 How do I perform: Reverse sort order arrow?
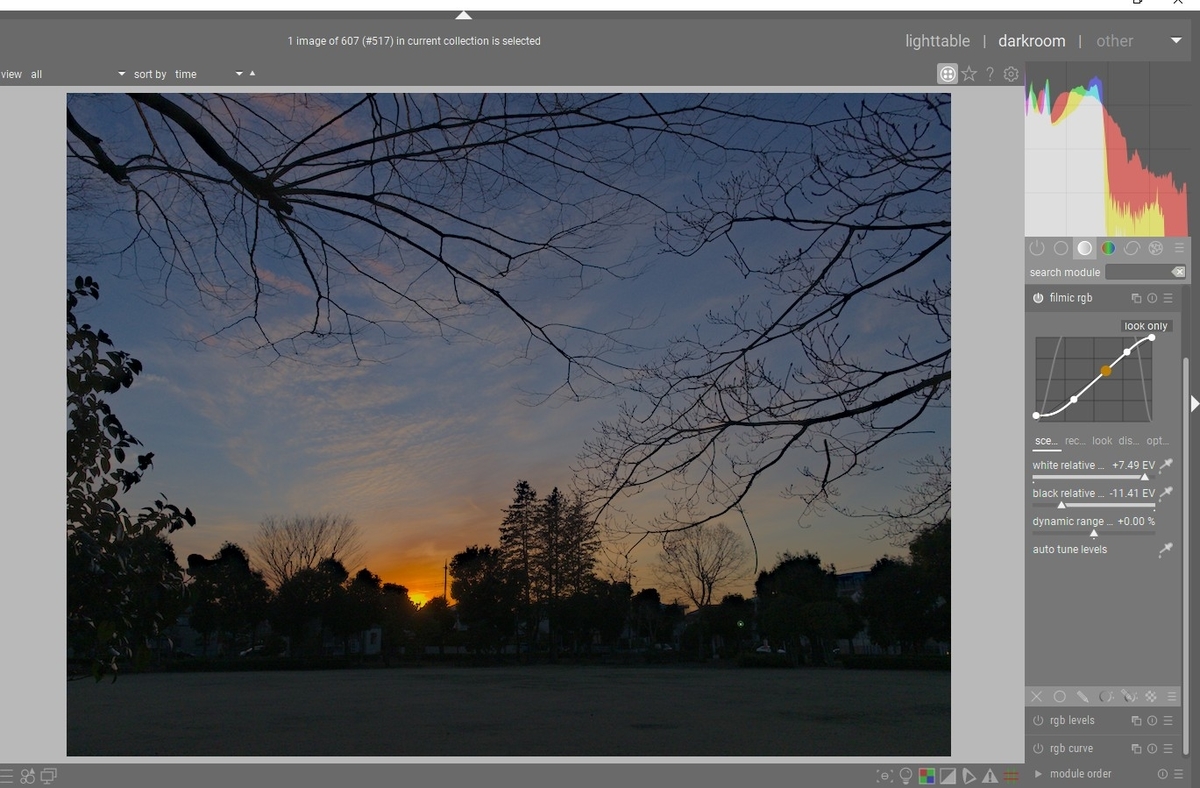tap(252, 73)
